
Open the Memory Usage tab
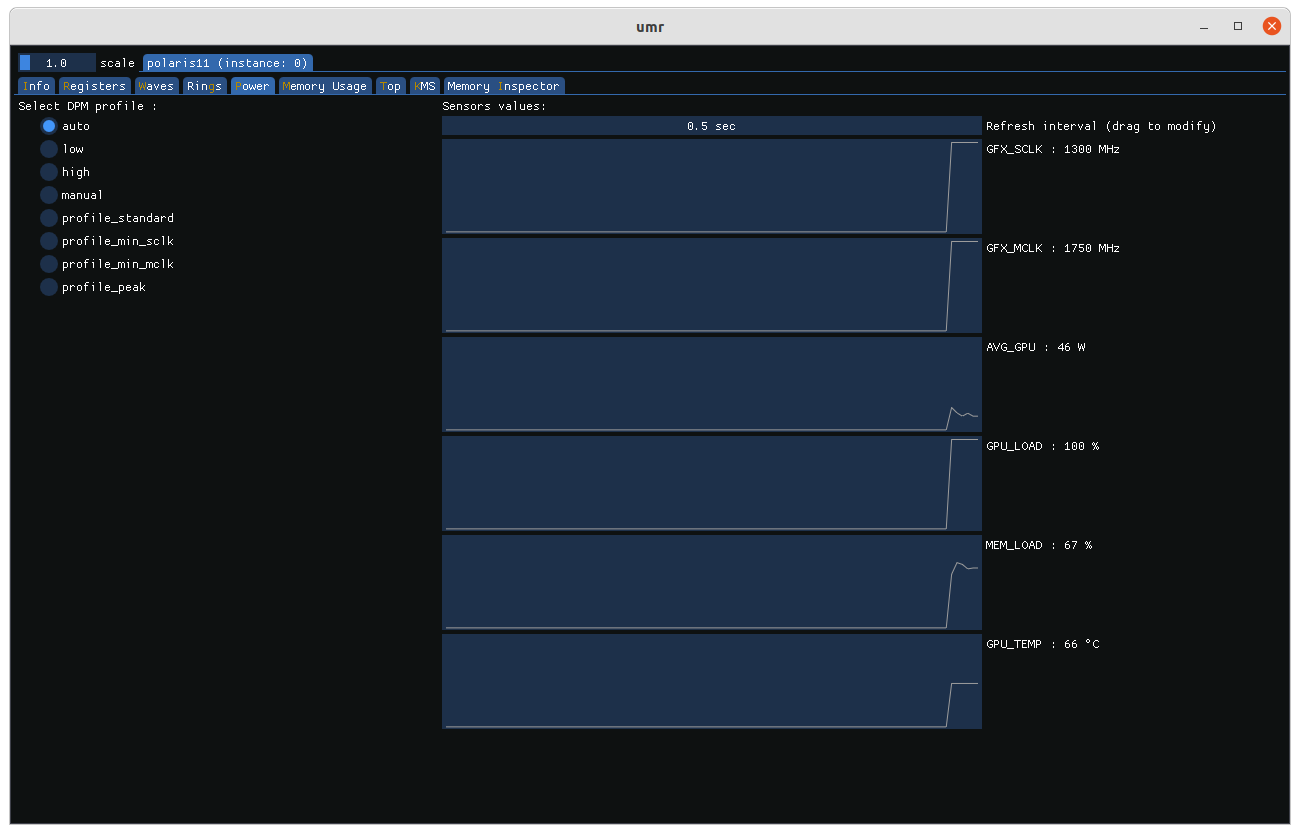[x=325, y=86]
